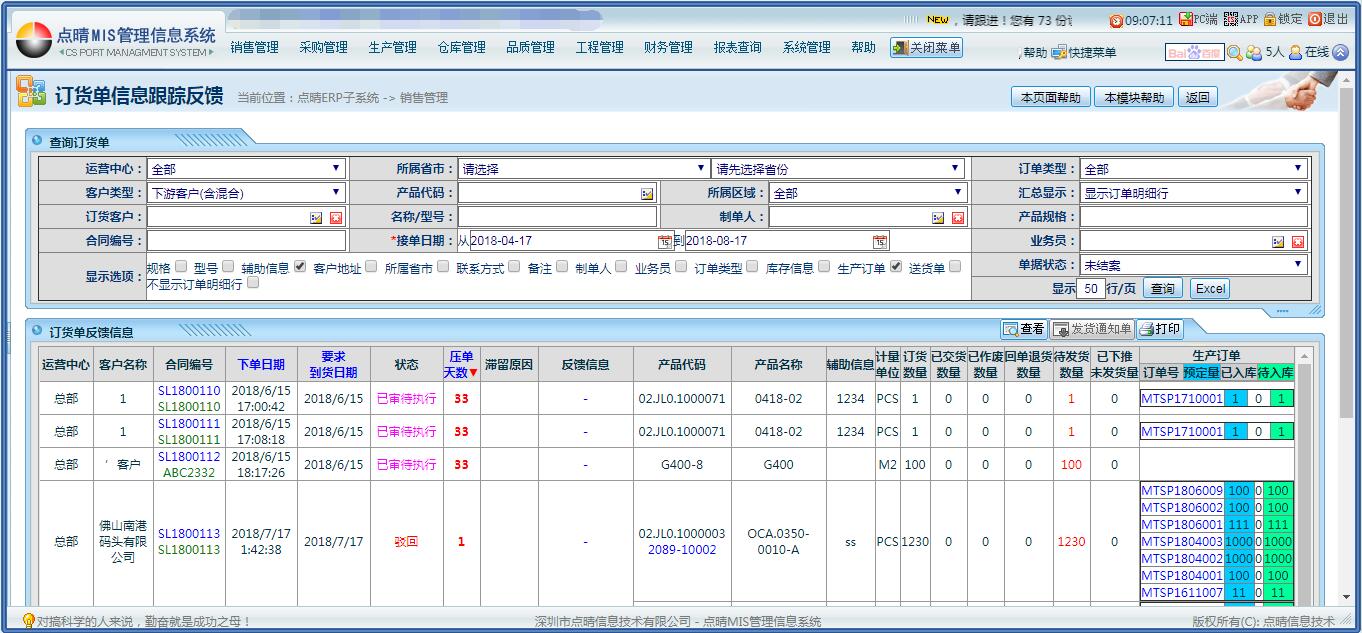Click the 退出 logout icon
This screenshot has width=1362, height=633.
(1315, 19)
